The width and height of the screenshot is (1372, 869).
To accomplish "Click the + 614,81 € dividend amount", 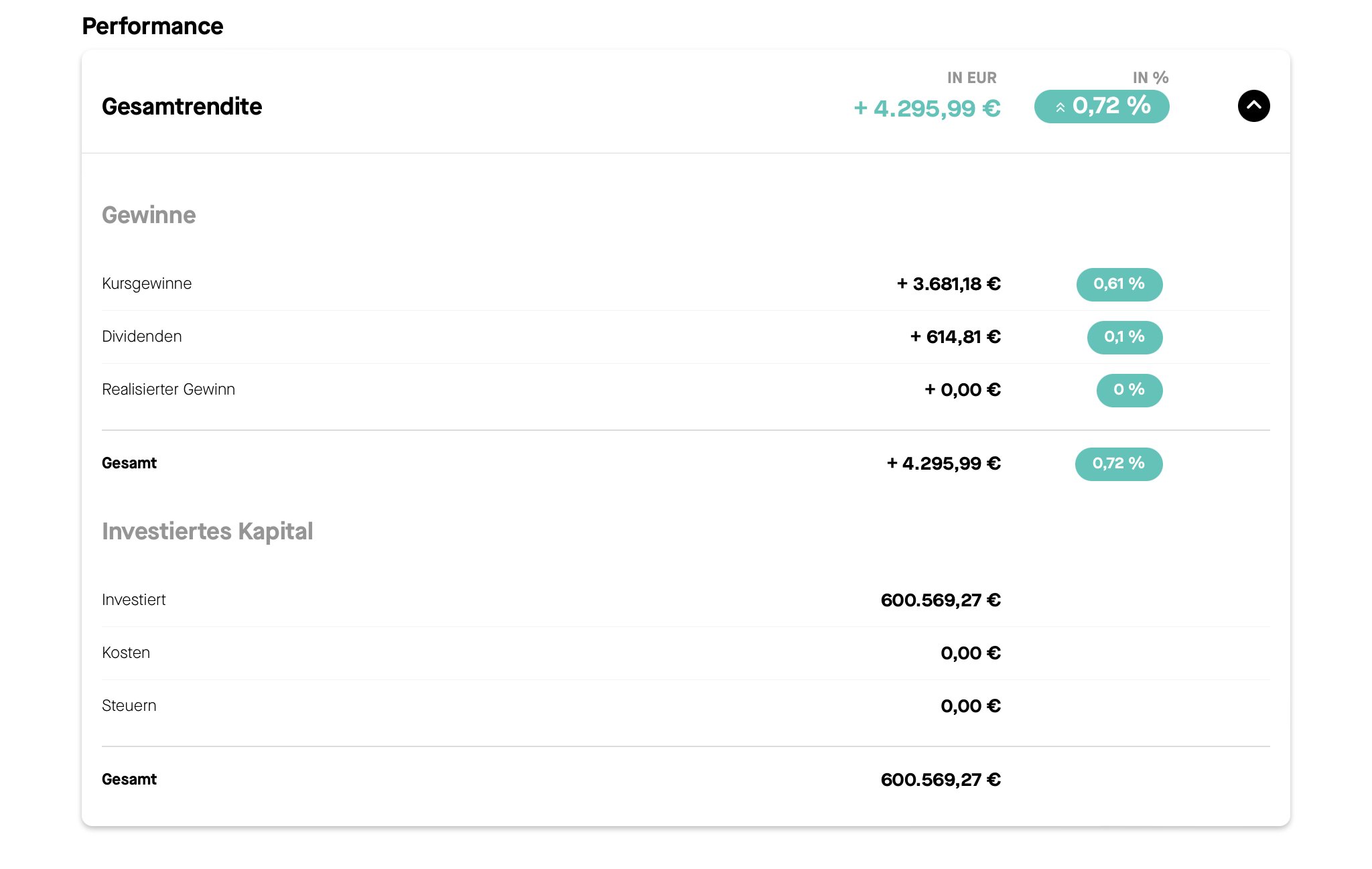I will click(x=955, y=337).
